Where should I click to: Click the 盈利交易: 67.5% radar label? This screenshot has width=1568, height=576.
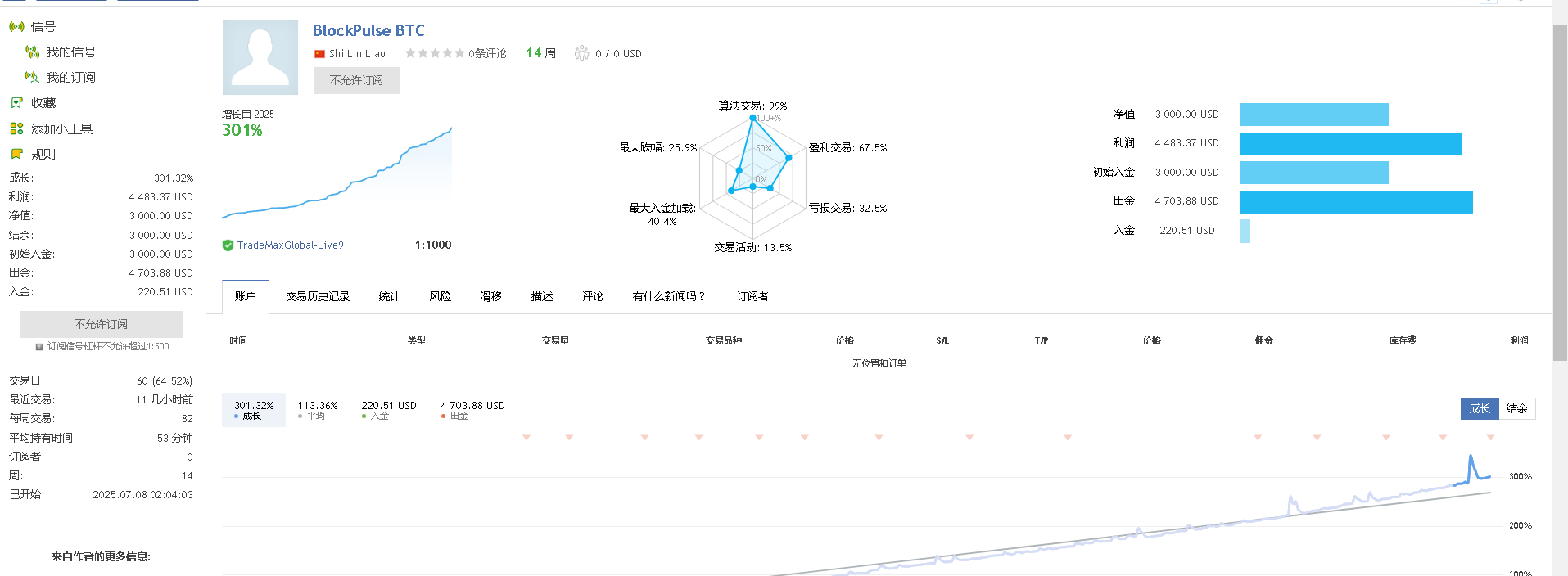pos(847,148)
